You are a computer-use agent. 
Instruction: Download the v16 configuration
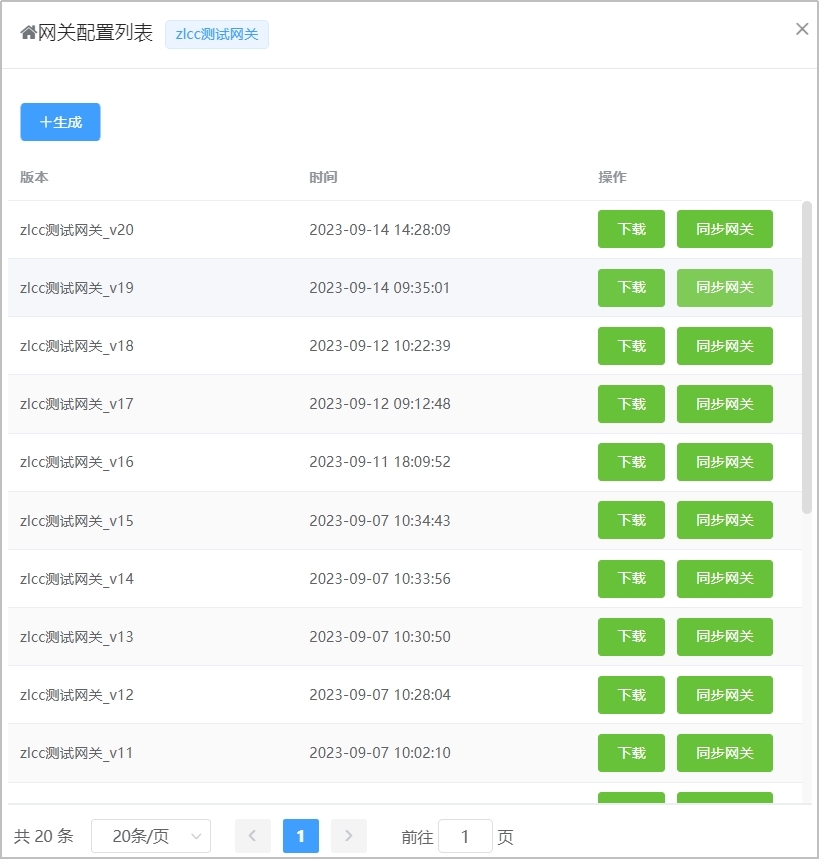coord(631,462)
